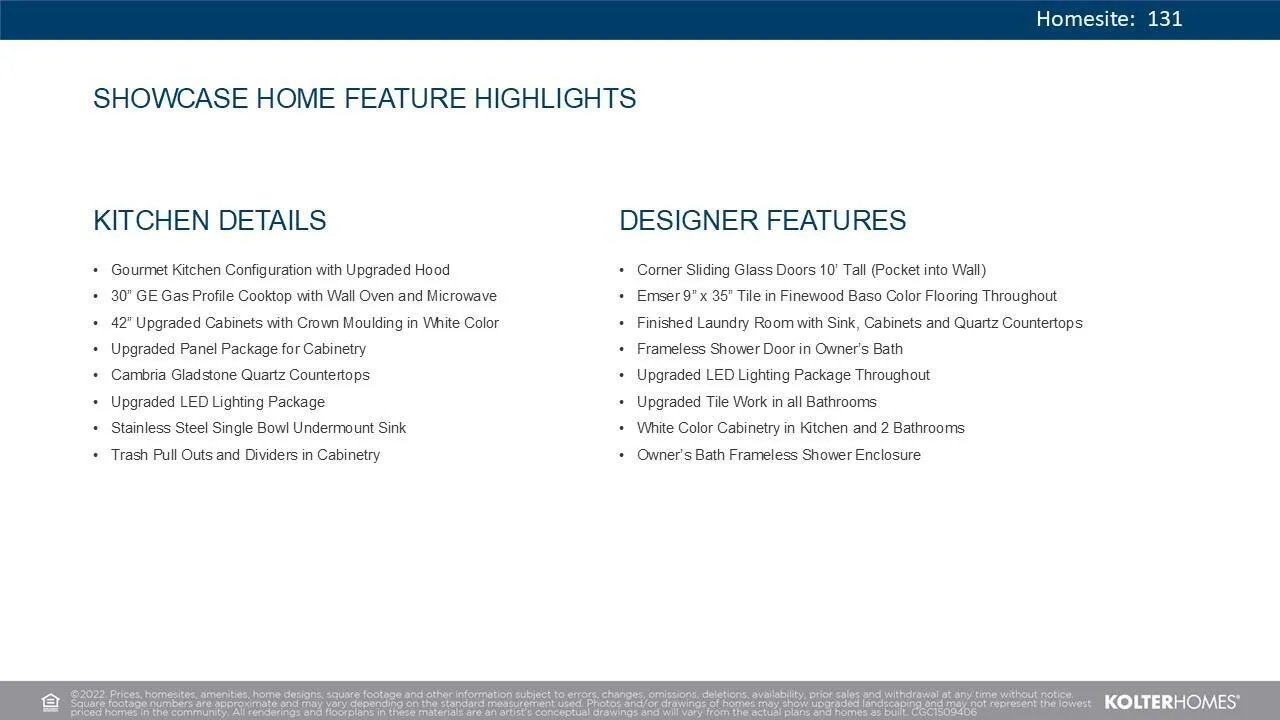Click Upgraded Tile Work in all Bathrooms

coord(756,402)
